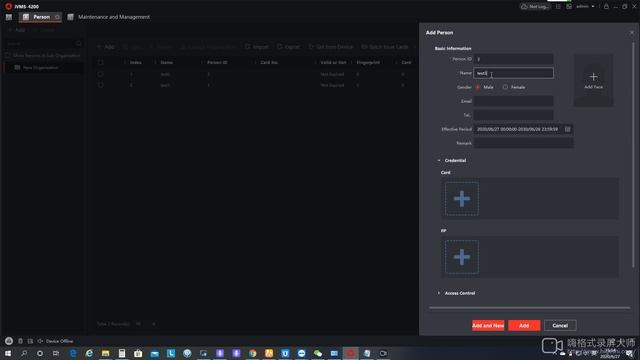Click the Cancel button
This screenshot has height=360, width=640.
coord(560,325)
